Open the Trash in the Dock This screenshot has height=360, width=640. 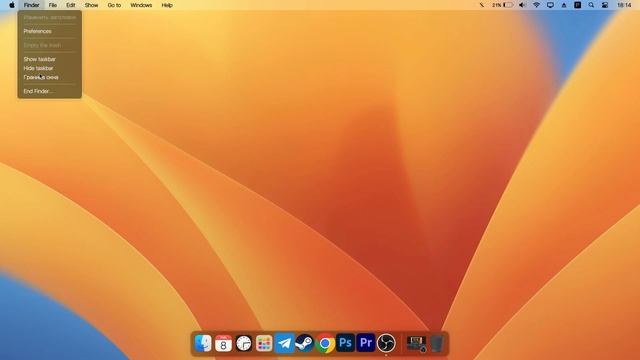[x=437, y=343]
